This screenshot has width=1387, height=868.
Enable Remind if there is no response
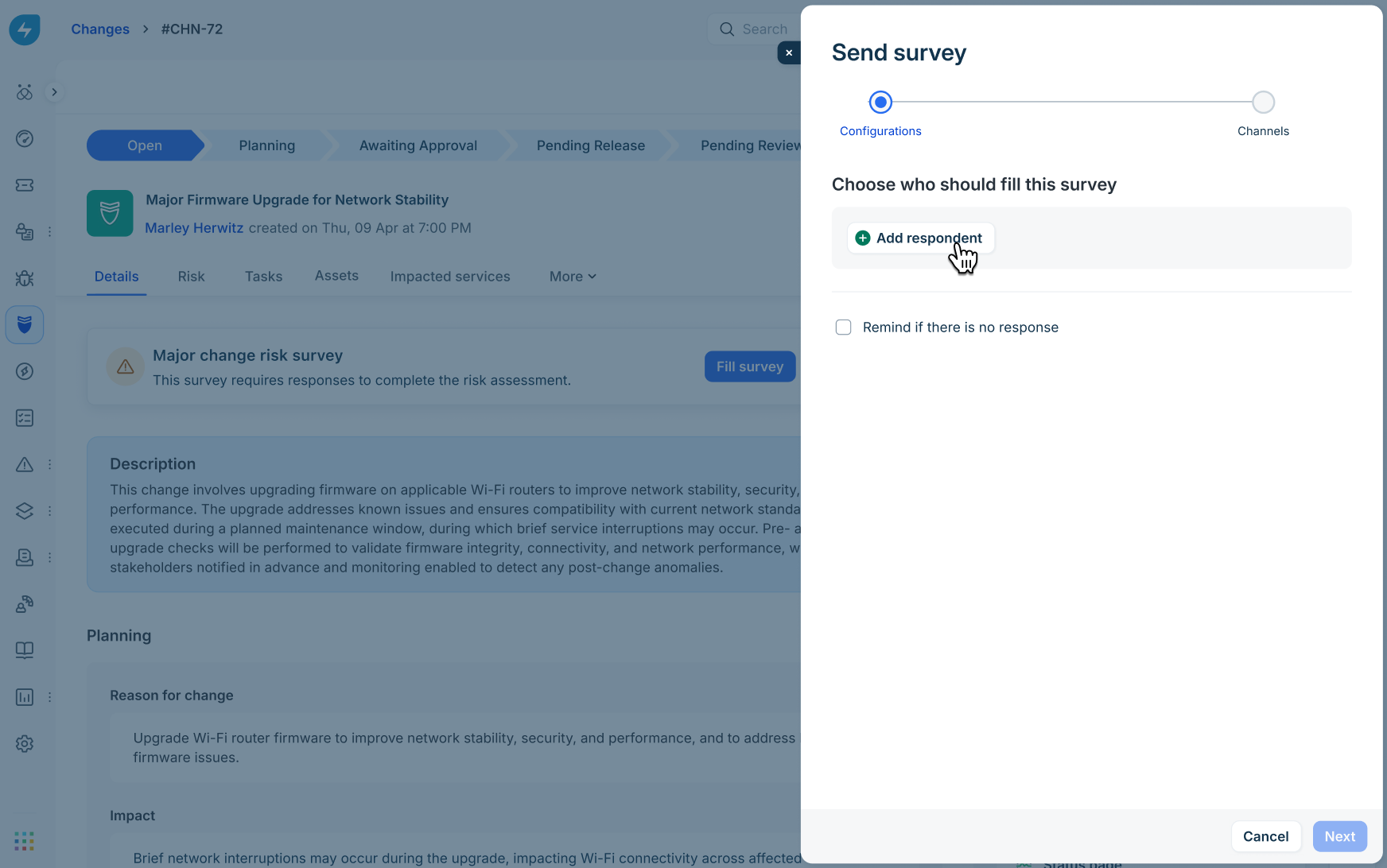pos(844,327)
